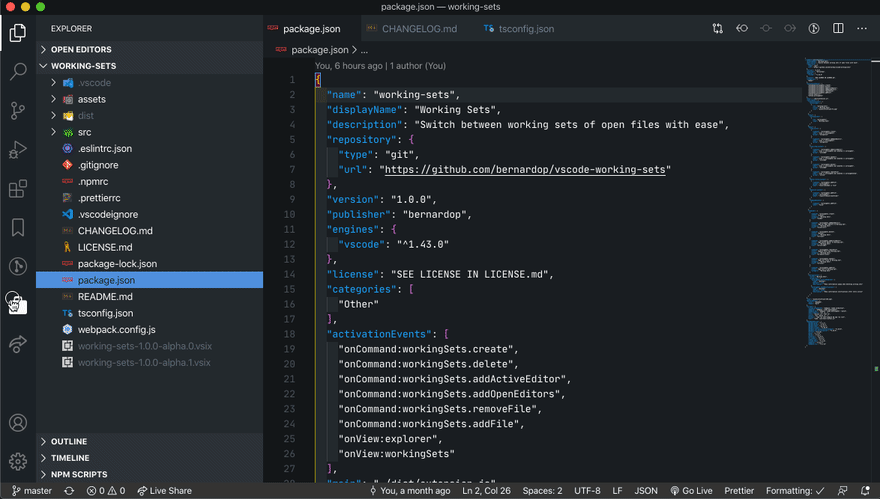
Task: Split the editor to the right
Action: coord(838,28)
